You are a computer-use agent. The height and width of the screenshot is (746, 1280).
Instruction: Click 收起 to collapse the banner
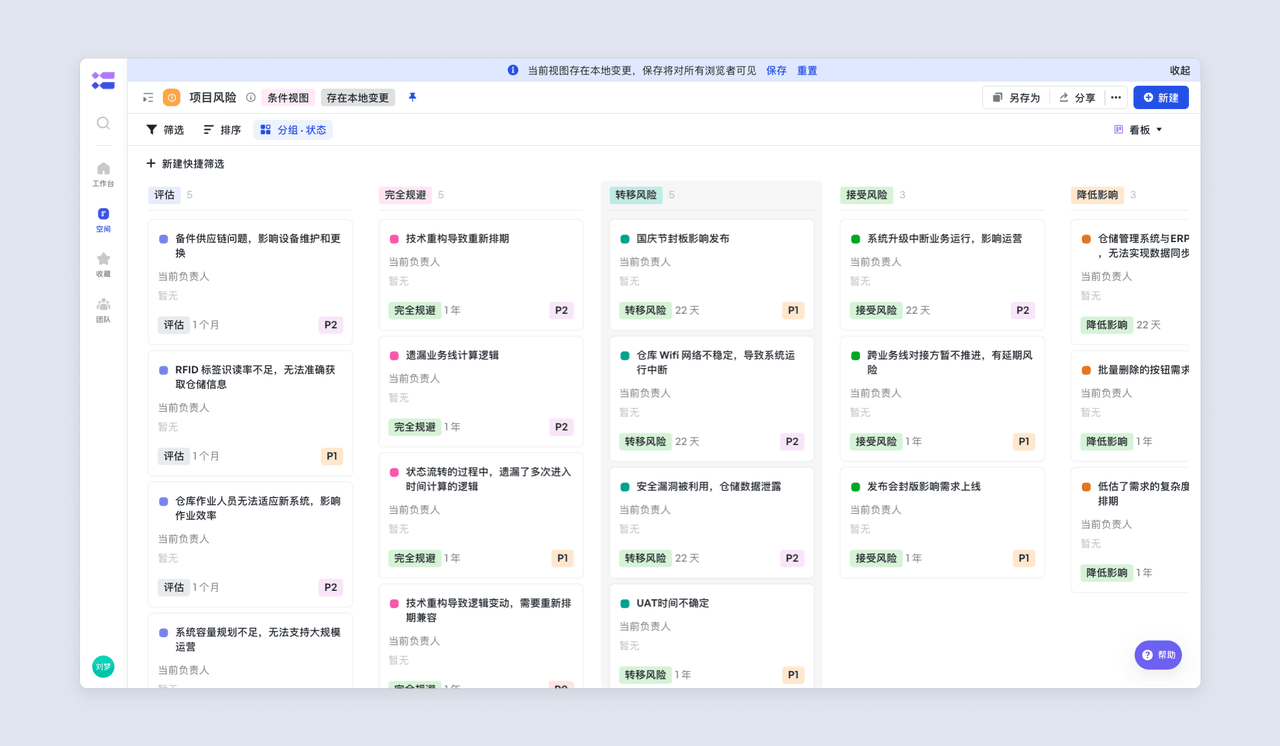(1180, 71)
